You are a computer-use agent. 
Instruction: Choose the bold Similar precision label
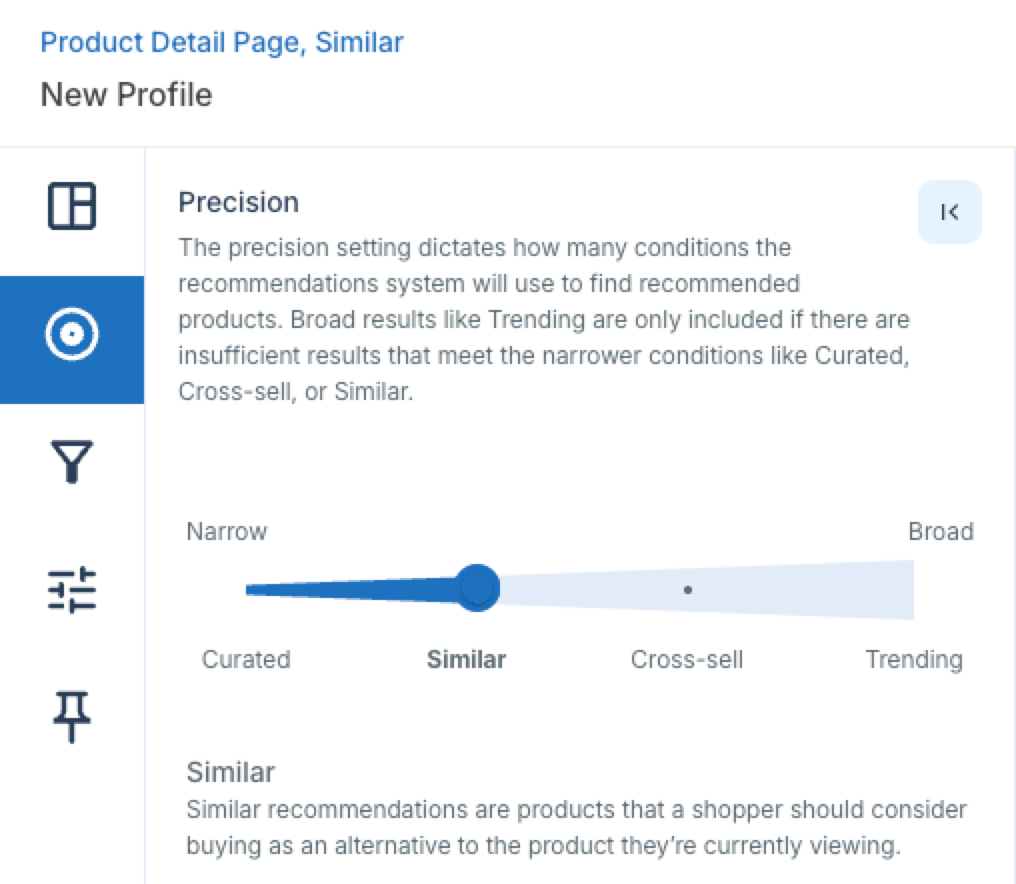point(467,659)
